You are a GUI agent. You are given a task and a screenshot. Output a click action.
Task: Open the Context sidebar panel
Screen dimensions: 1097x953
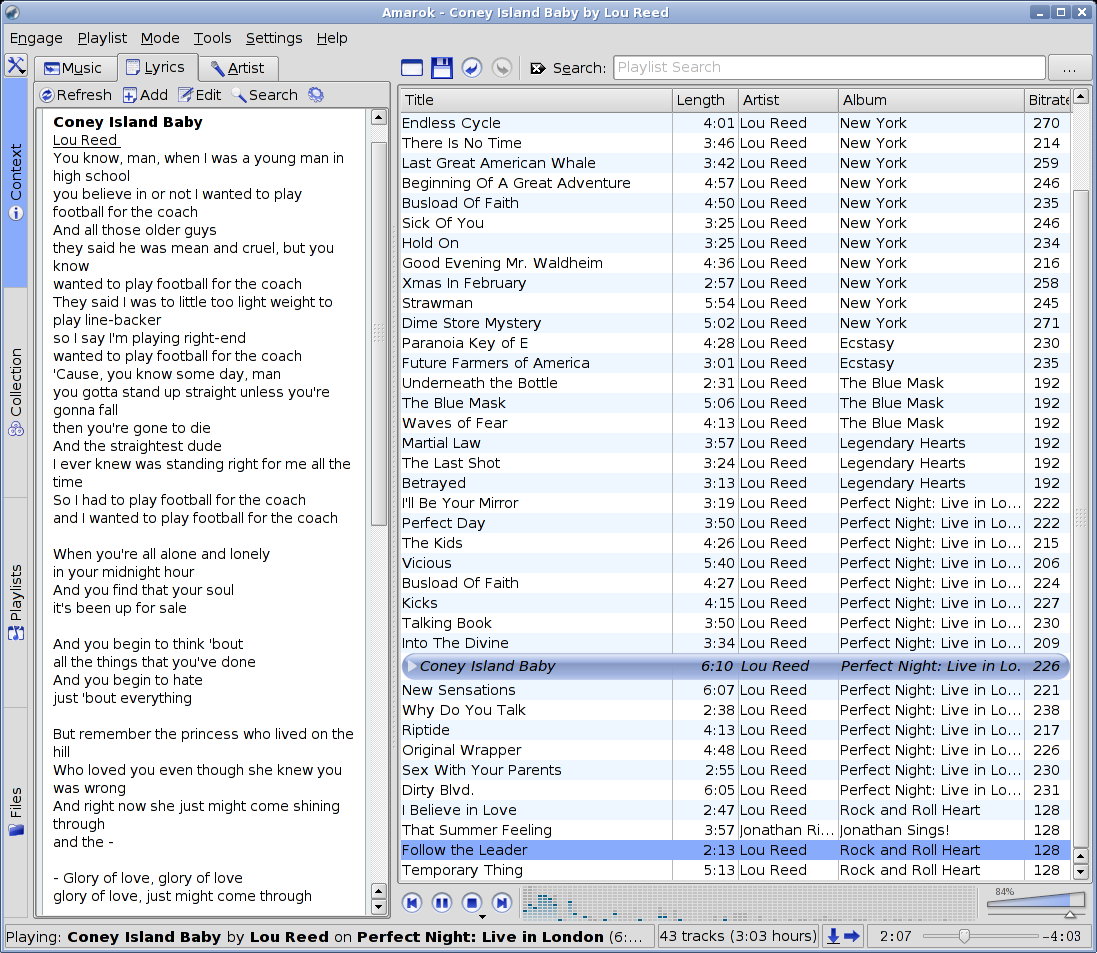pos(15,182)
